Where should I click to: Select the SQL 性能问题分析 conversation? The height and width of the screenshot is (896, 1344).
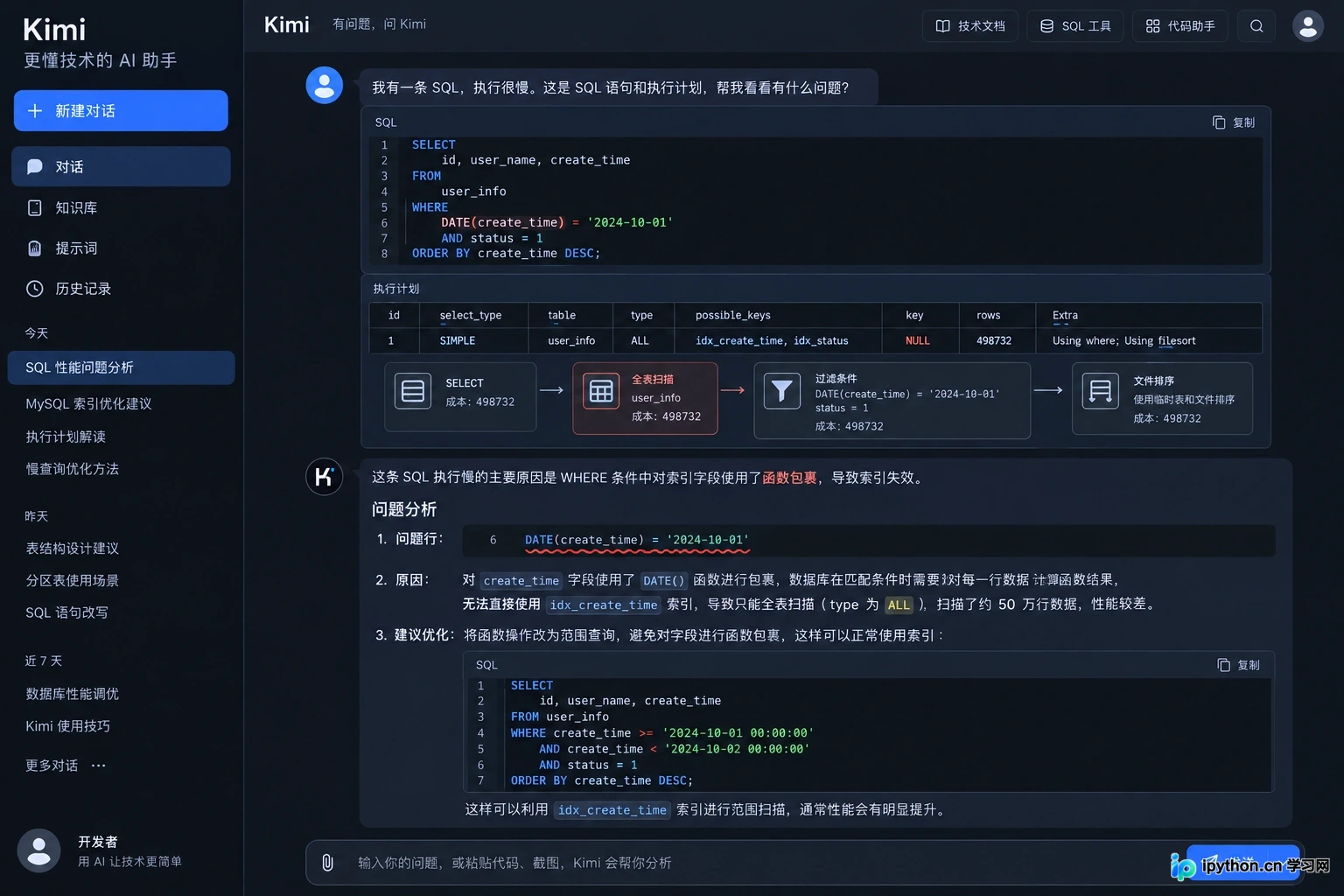pos(121,367)
